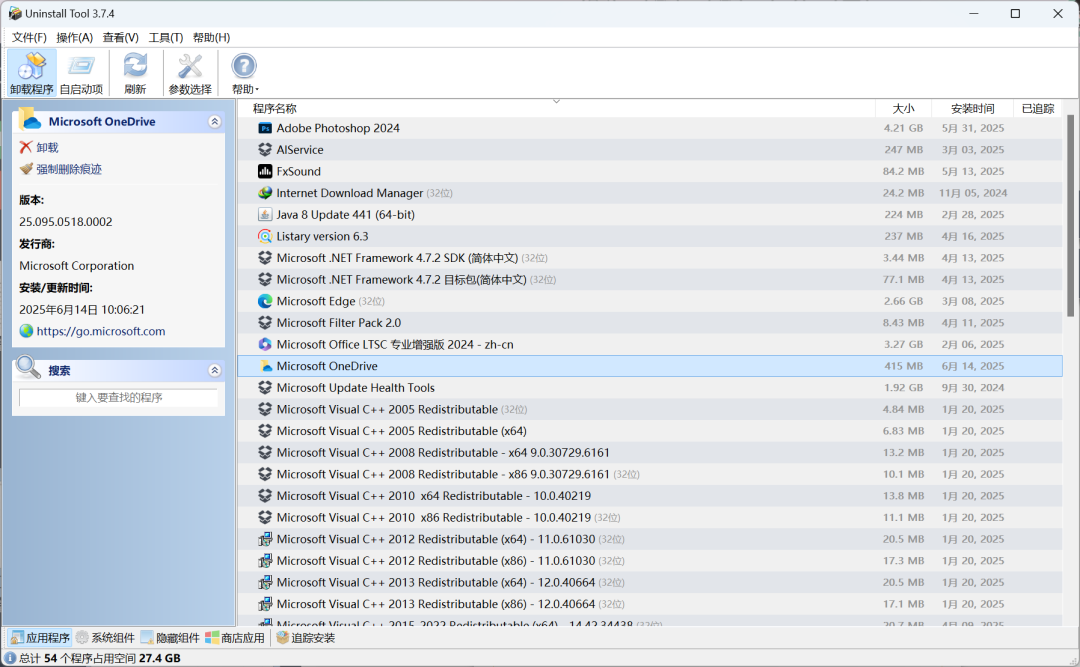Select the Listary version 6.3 name

pyautogui.click(x=322, y=236)
